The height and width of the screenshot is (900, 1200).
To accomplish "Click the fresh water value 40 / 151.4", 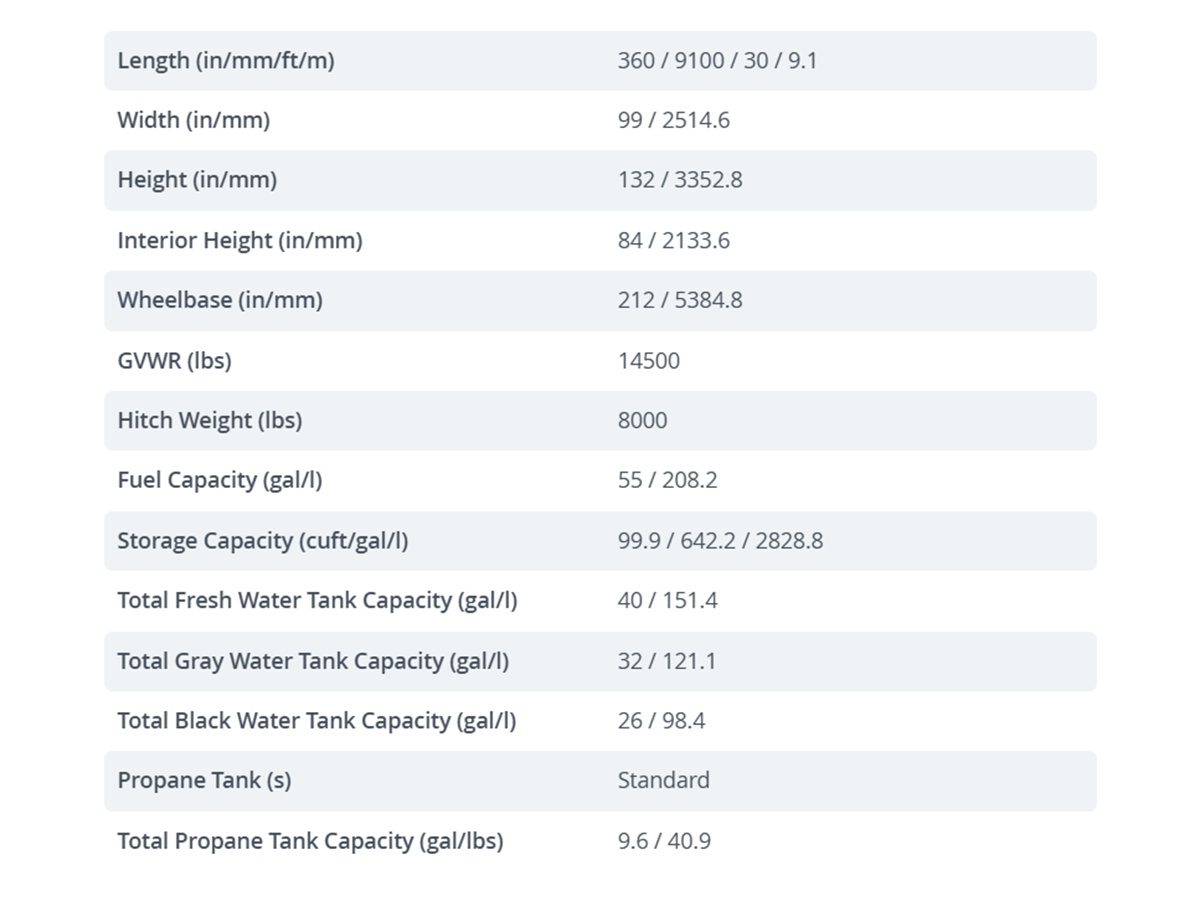I will point(668,601).
